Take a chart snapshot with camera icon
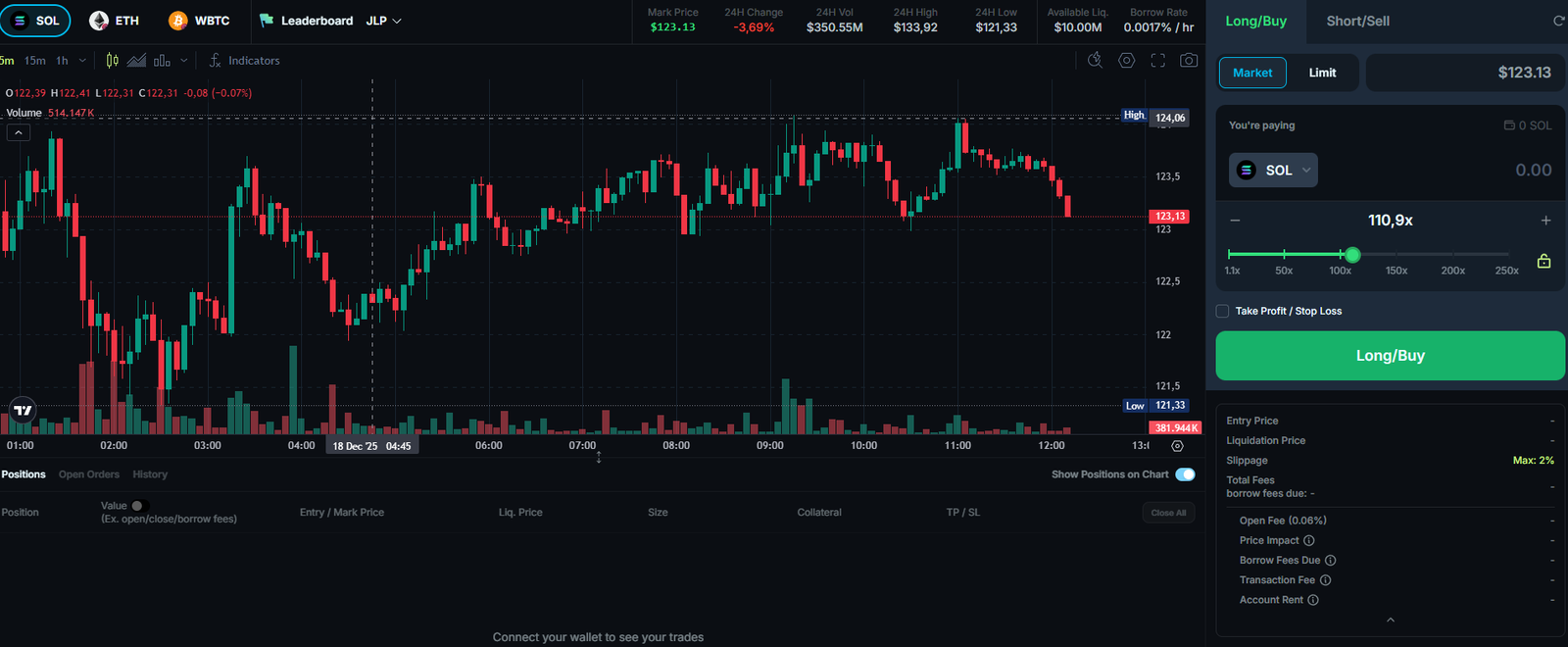This screenshot has height=647, width=1568. pyautogui.click(x=1189, y=61)
